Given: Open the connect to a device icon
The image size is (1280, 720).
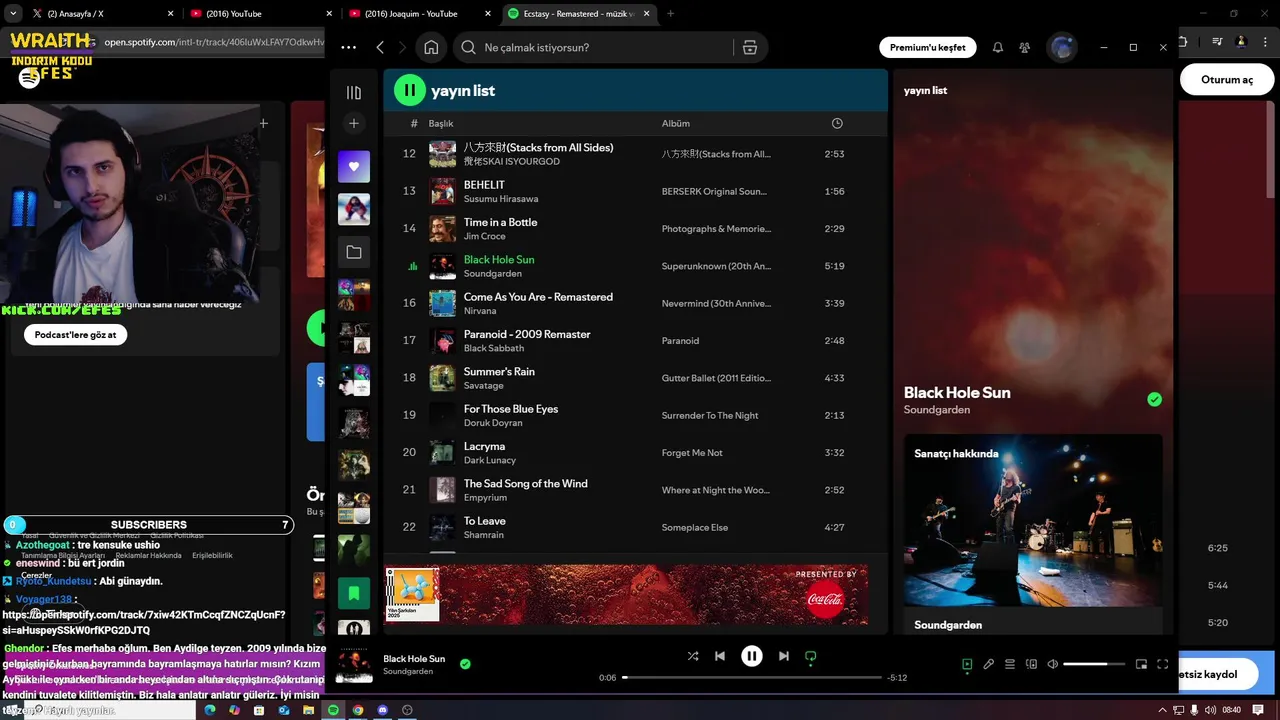Looking at the screenshot, I should pos(1032,664).
